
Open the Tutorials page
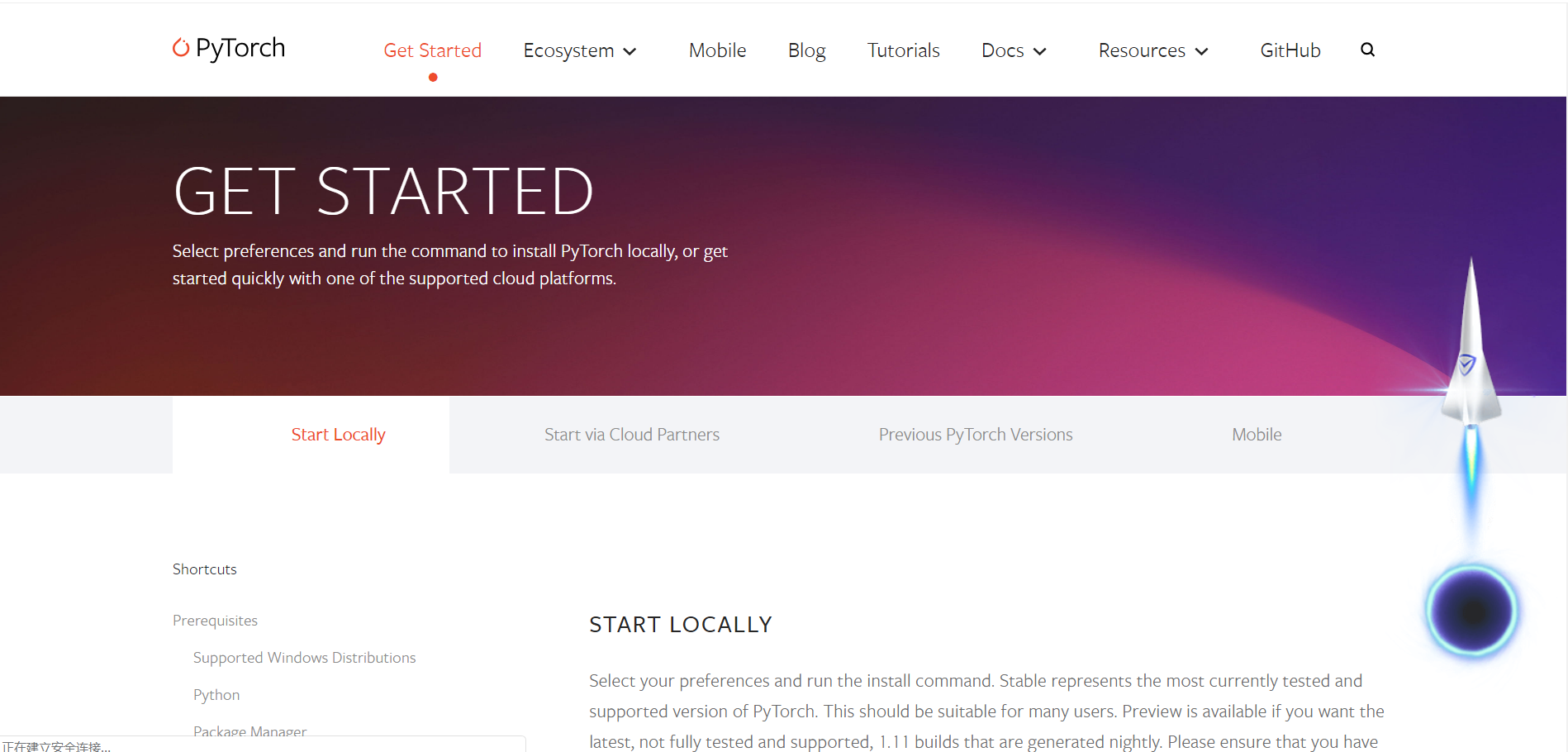903,50
